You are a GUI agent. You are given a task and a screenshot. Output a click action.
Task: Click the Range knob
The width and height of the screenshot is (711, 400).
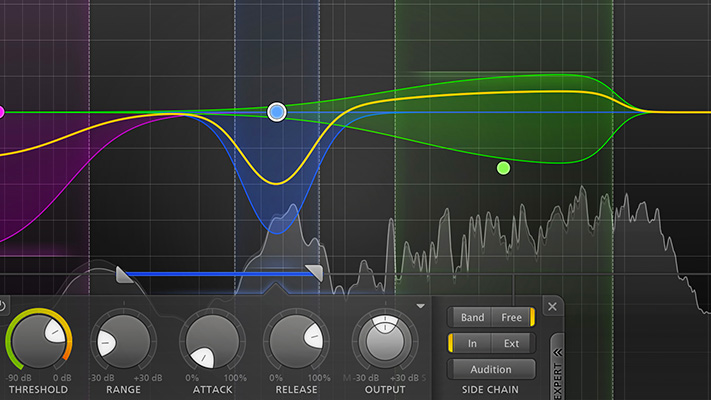(x=123, y=343)
